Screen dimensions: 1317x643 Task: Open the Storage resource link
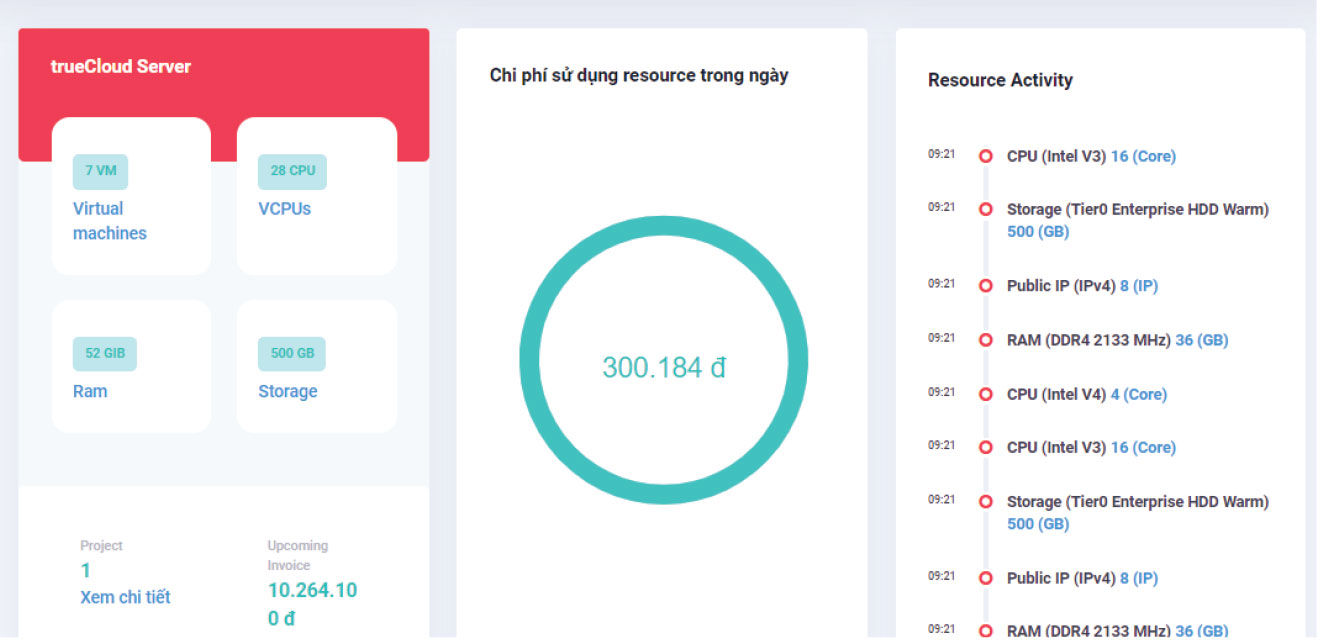click(288, 391)
